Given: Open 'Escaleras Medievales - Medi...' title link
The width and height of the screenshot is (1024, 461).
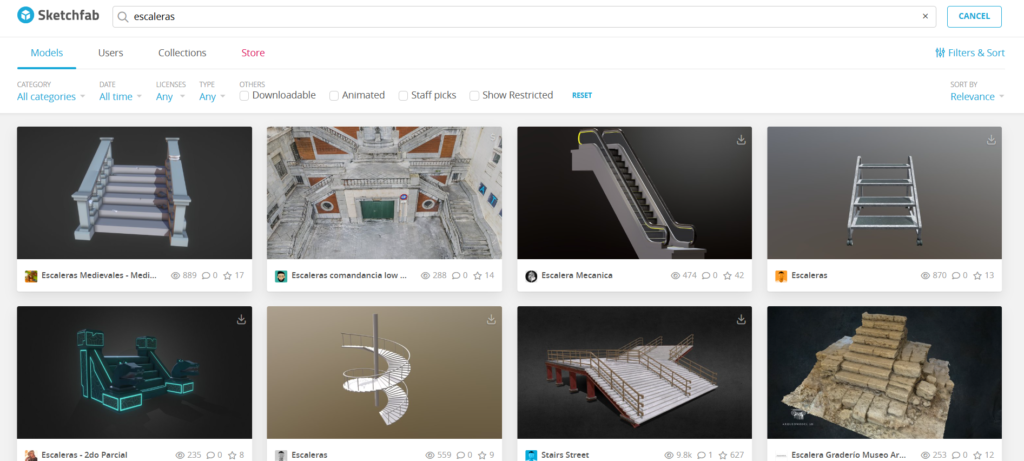Looking at the screenshot, I should 99,276.
